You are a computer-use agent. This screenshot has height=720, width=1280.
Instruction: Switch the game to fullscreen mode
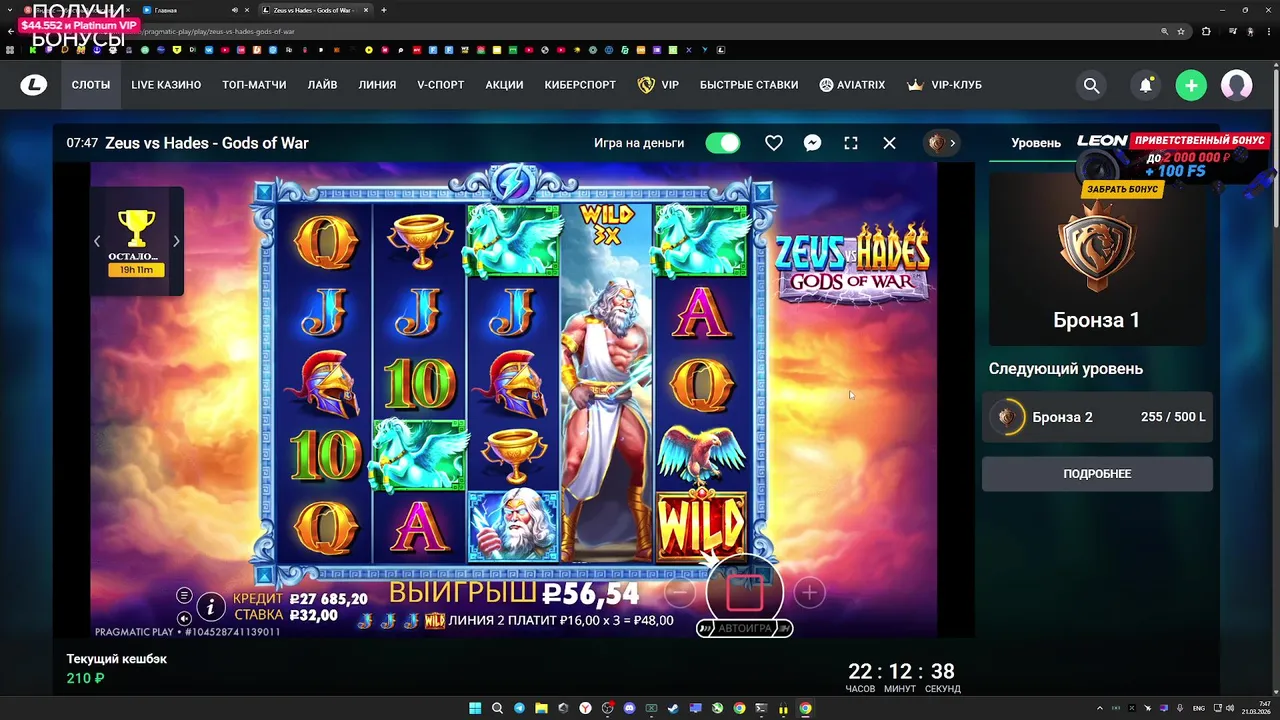(851, 143)
